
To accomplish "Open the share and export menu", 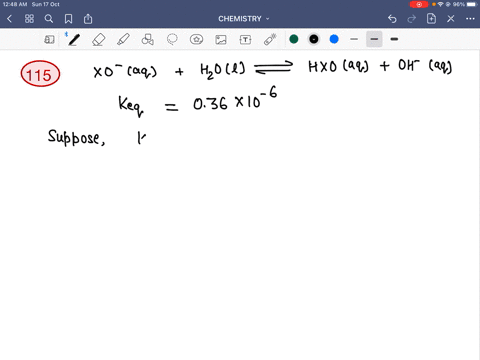I will coord(88,19).
